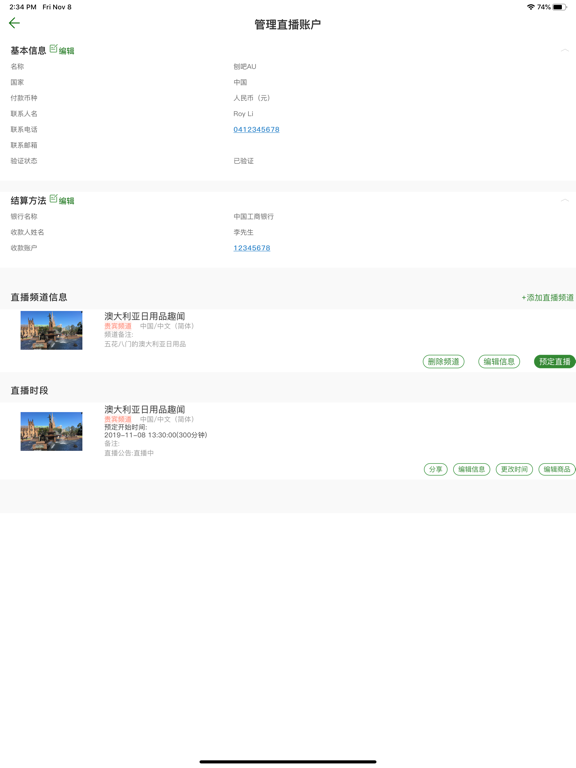Screen dimensions: 576x768
Task: Click scheduled time 2019-11-08 13:30:00
Action: (156, 435)
